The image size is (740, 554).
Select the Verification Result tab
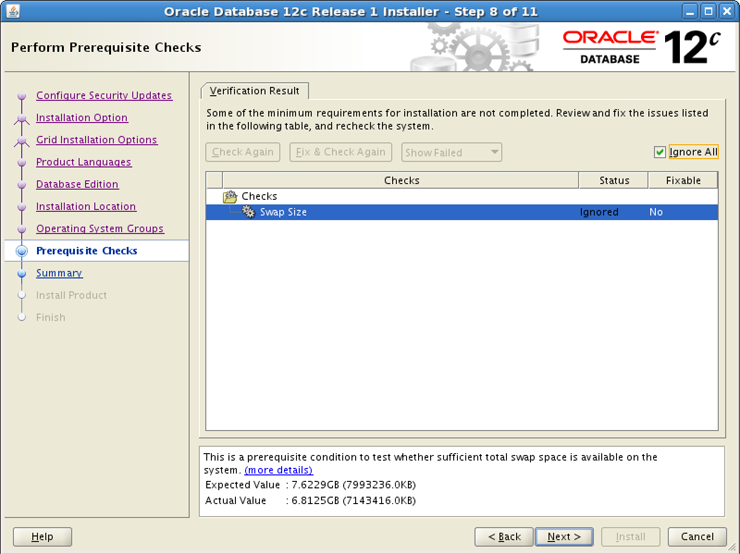254,91
